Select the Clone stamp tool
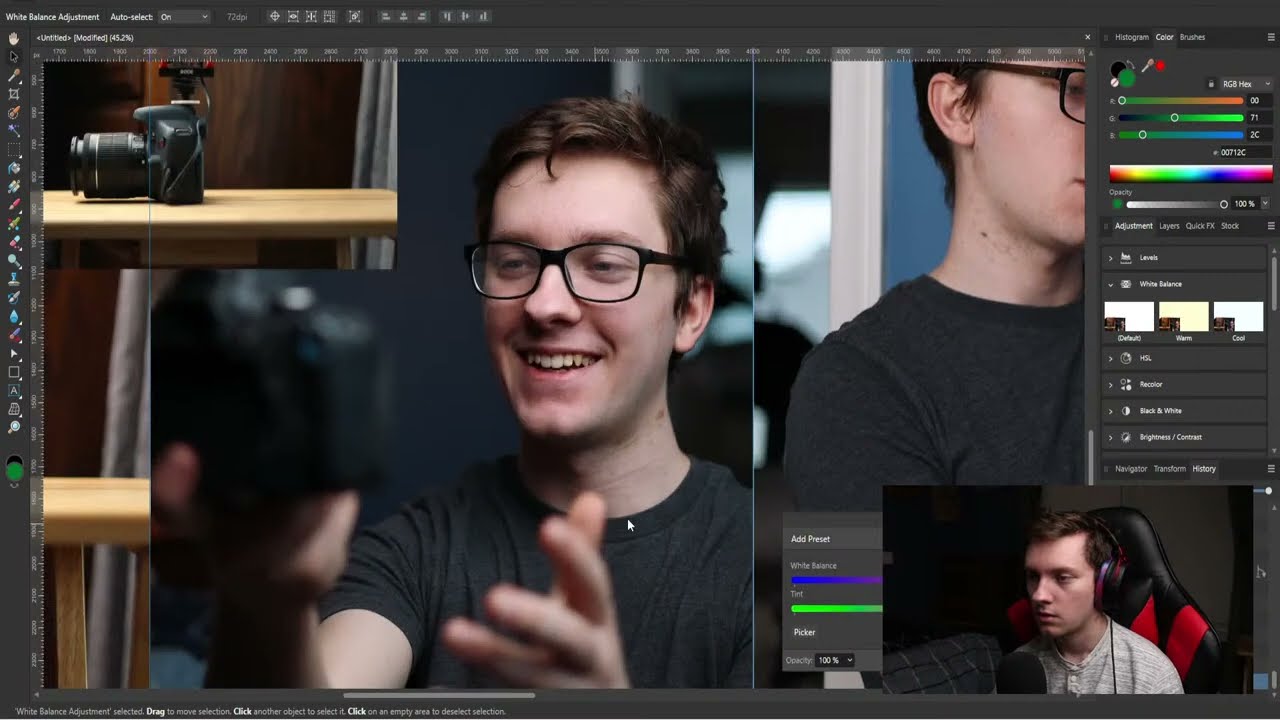This screenshot has width=1280, height=720. [x=14, y=279]
